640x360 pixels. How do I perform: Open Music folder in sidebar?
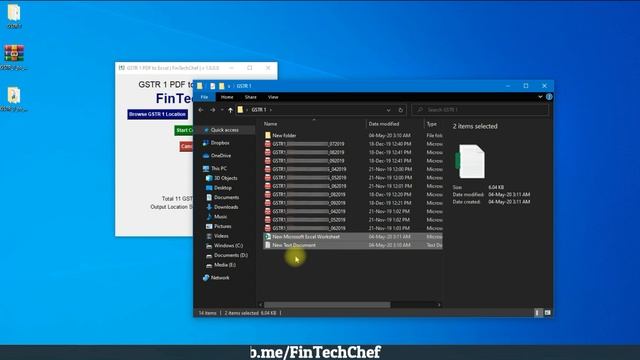point(220,217)
